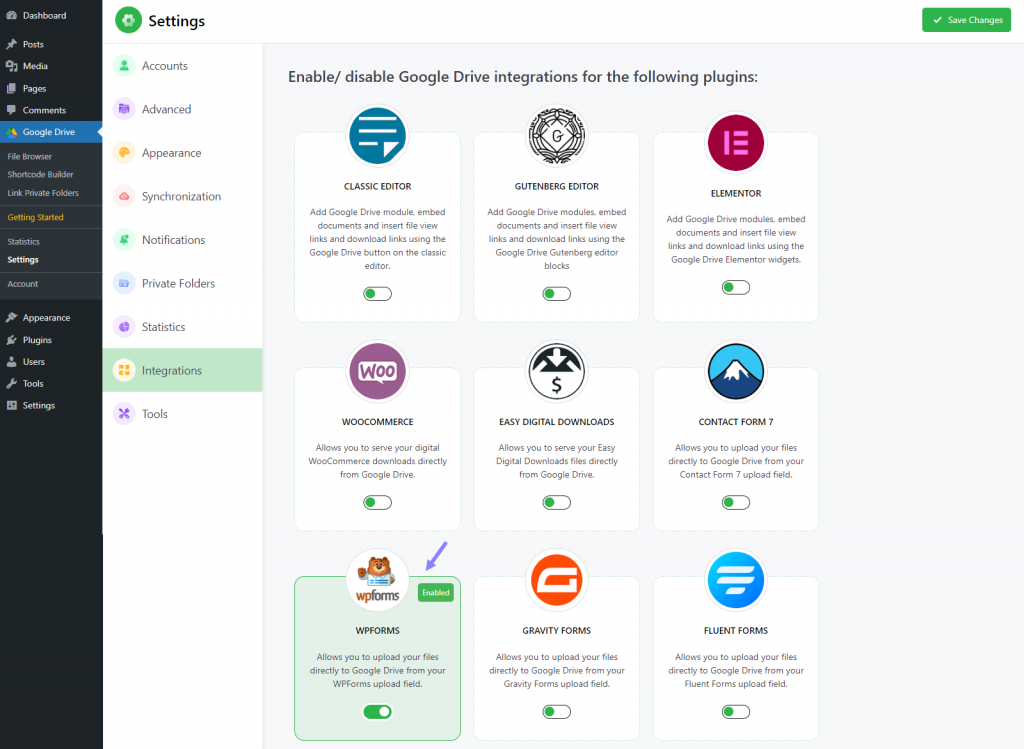The image size is (1024, 749).
Task: Click the Elementor logo icon
Action: [x=735, y=143]
